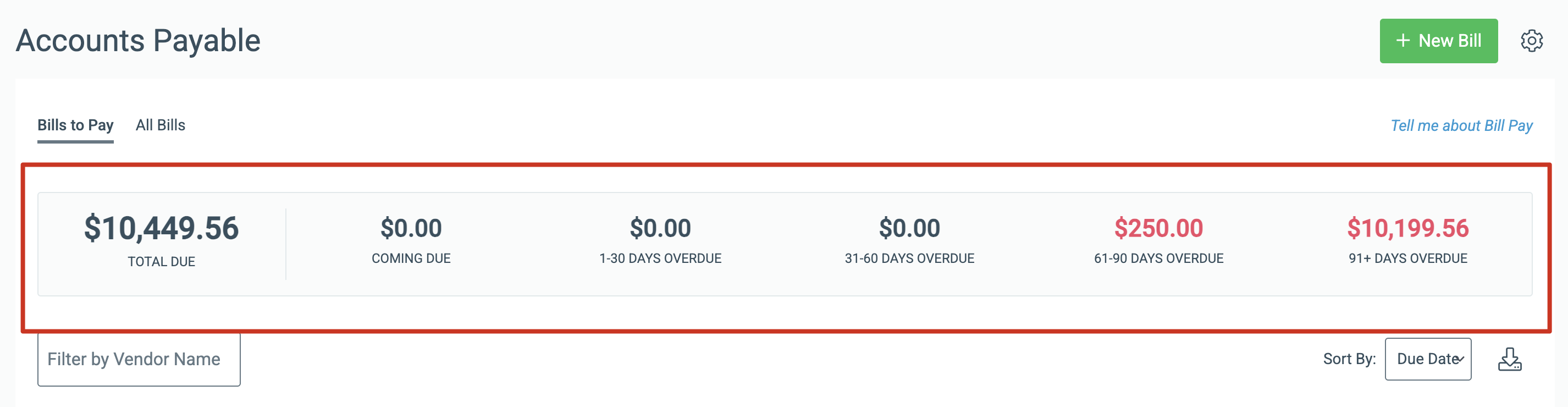Viewport: 1568px width, 407px height.
Task: Open the Accounts Payable settings gear
Action: pos(1532,41)
